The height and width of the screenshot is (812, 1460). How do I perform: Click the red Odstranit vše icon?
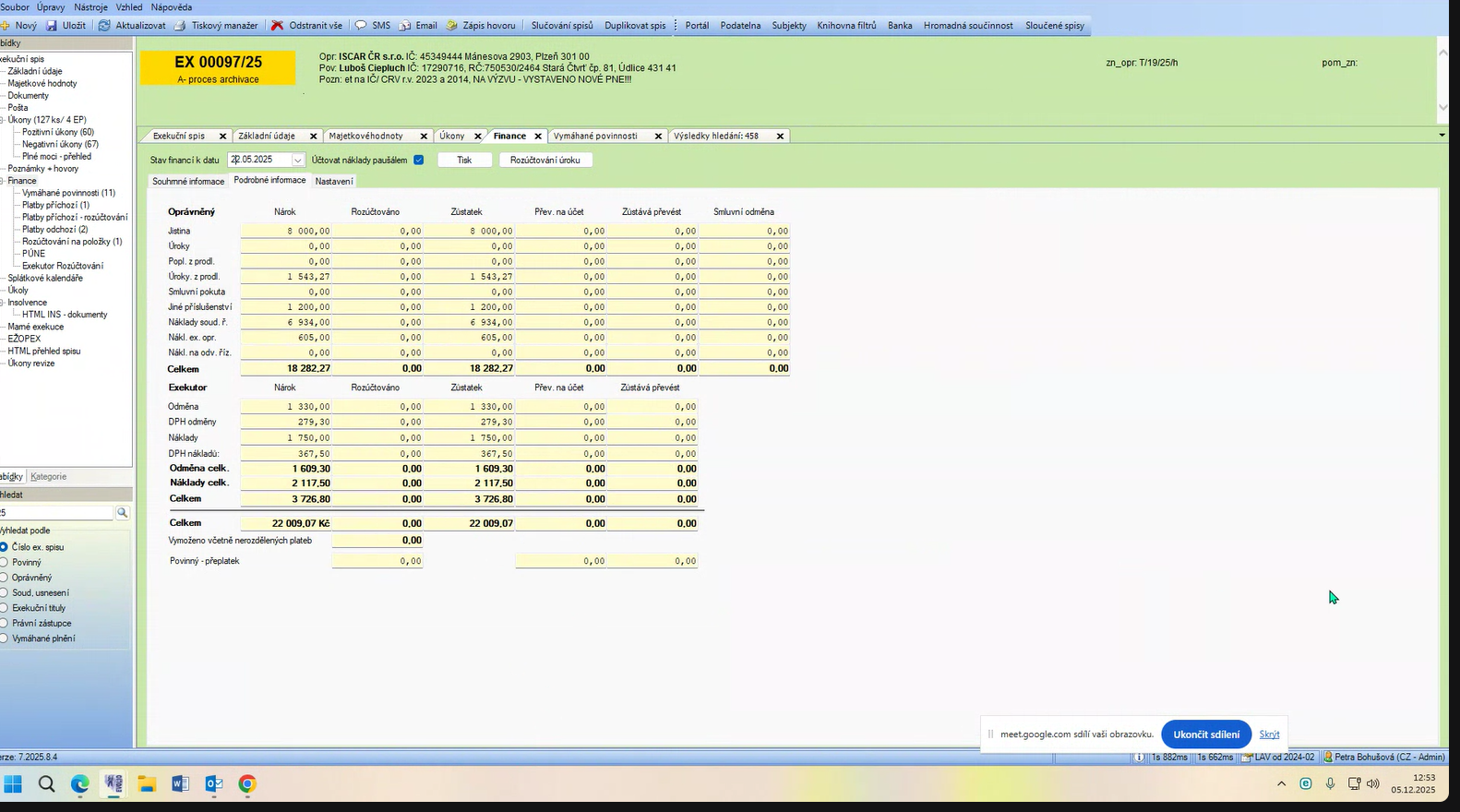point(277,26)
